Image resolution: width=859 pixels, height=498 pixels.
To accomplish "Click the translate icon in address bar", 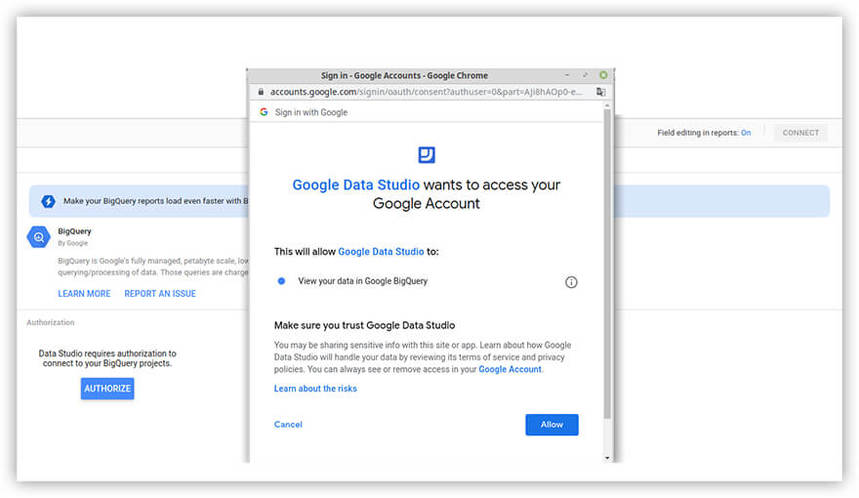I will click(x=600, y=91).
